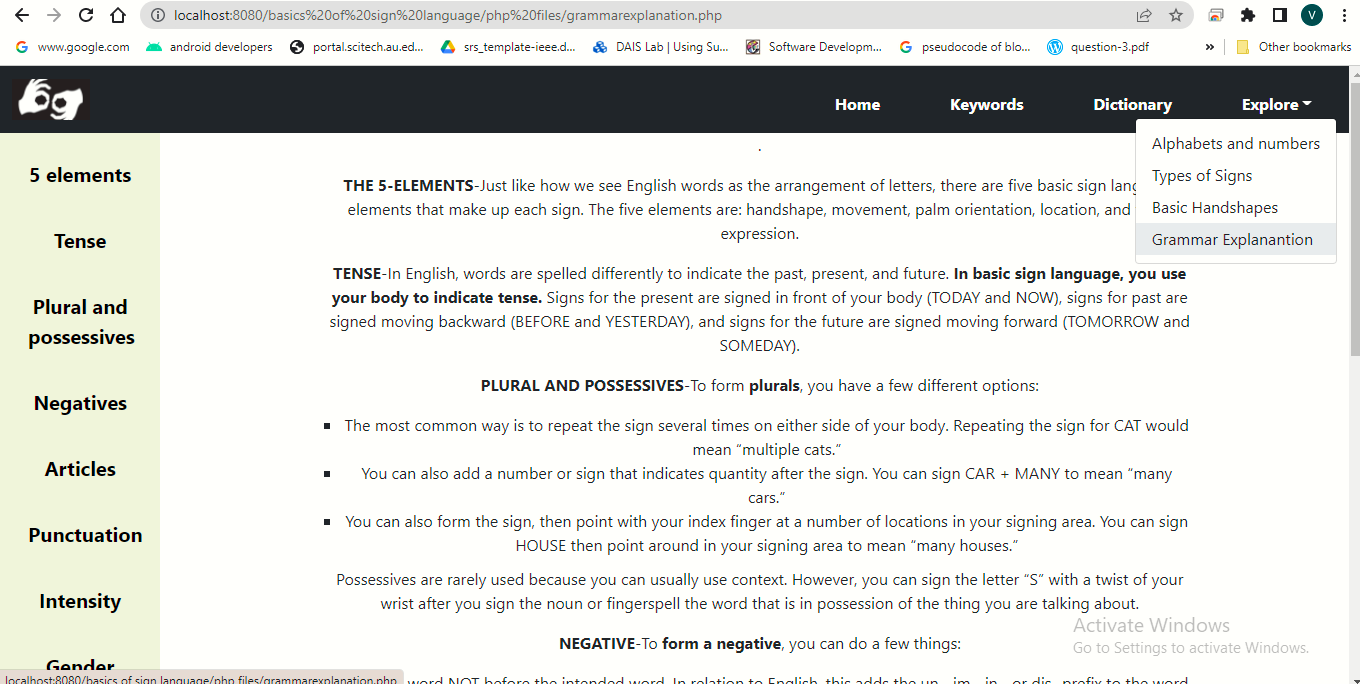Open Software Developm... bookmark
Viewport: 1360px width, 684px height.
tap(814, 47)
